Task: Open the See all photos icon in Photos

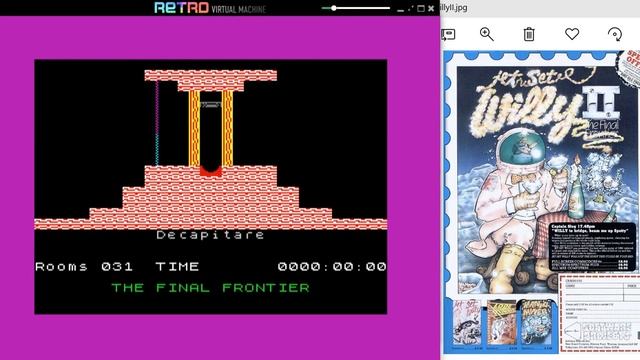Action: tap(448, 34)
